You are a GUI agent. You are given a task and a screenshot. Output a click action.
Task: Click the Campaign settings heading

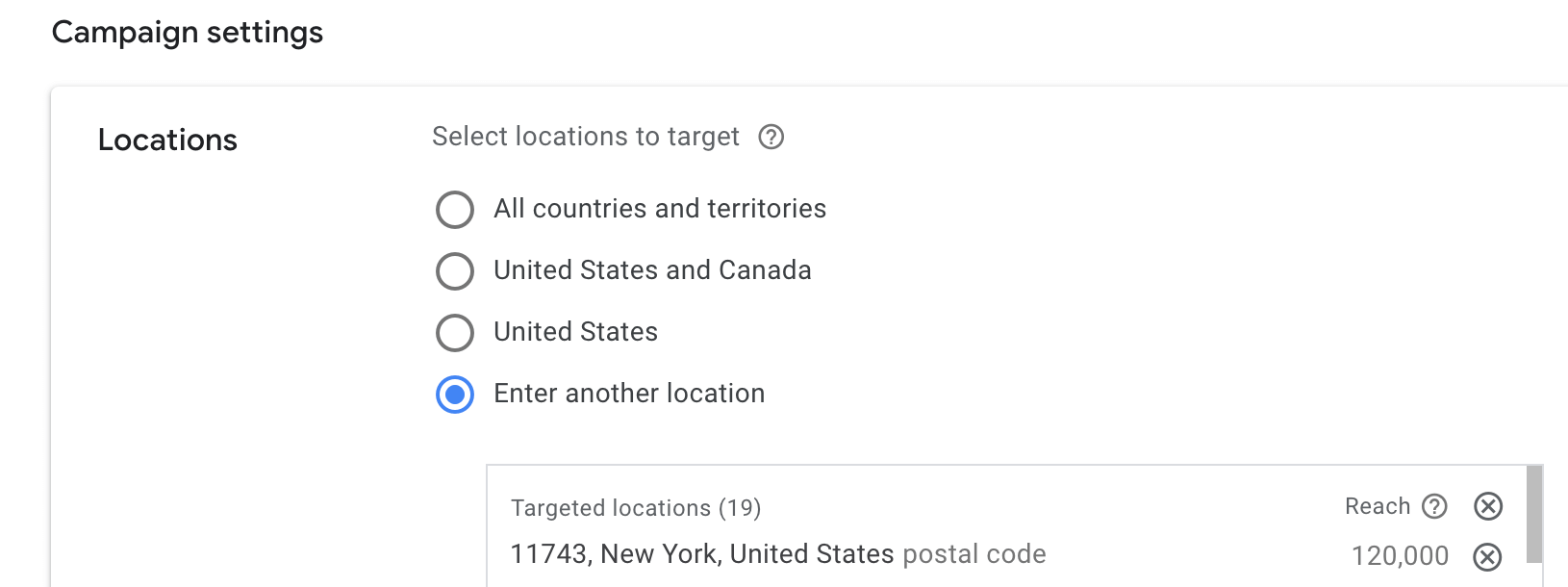pyautogui.click(x=188, y=33)
